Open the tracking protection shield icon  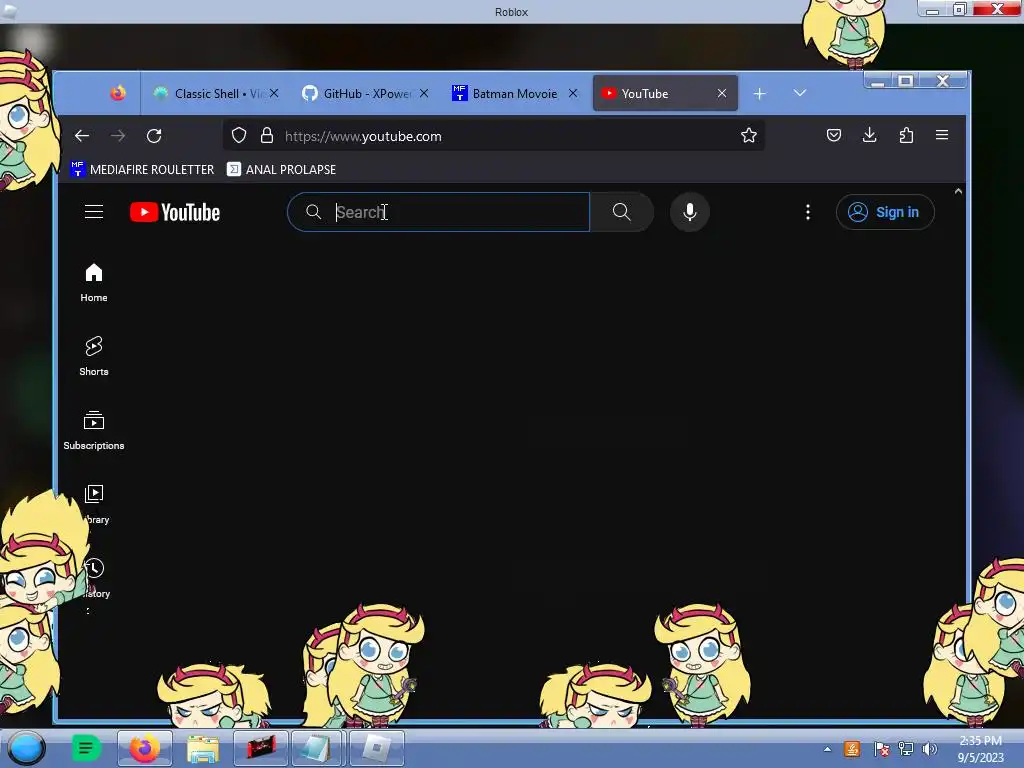[239, 135]
